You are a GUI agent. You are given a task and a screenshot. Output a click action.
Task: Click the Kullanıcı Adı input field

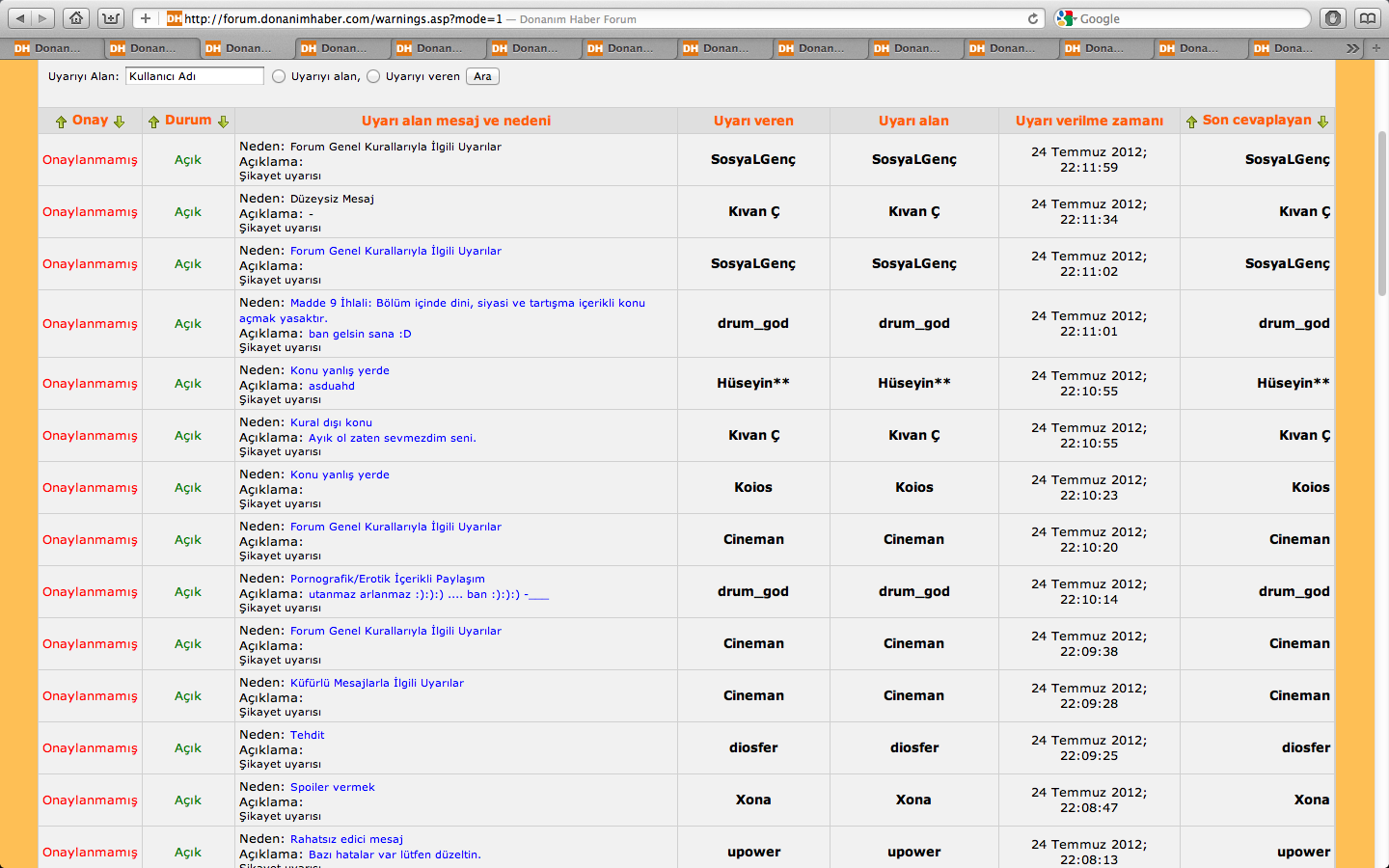coord(194,76)
